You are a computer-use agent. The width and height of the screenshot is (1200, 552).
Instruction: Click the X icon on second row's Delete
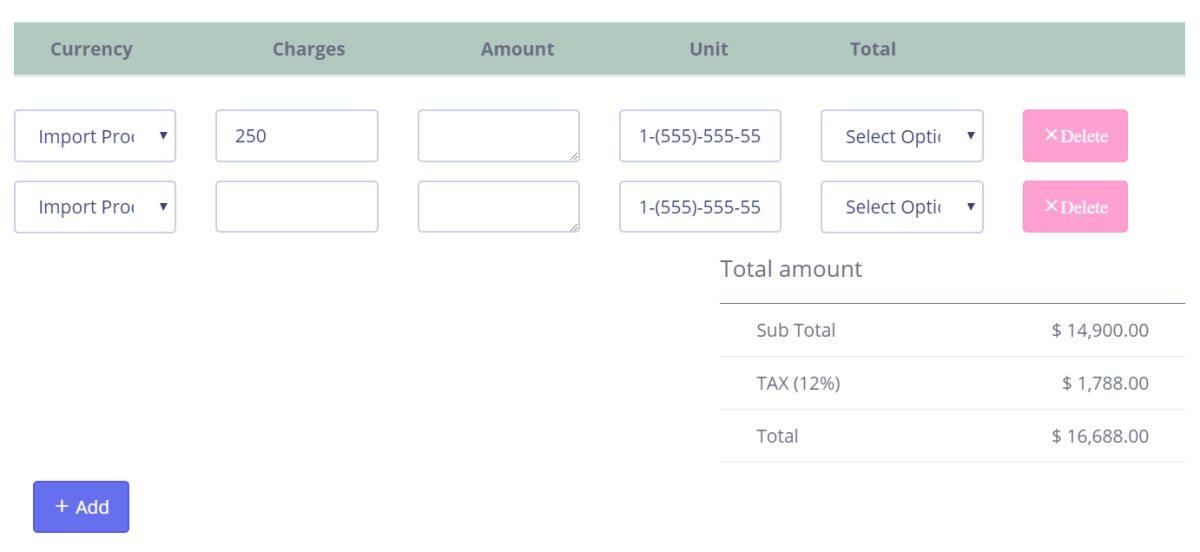coord(1051,206)
